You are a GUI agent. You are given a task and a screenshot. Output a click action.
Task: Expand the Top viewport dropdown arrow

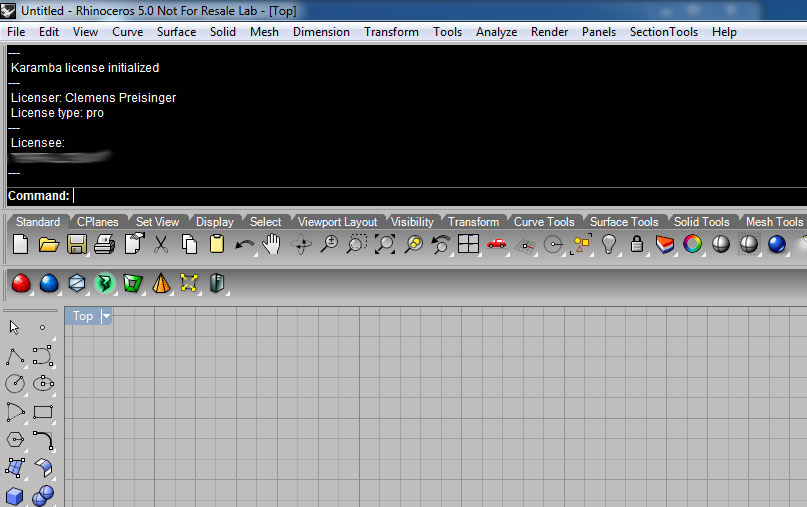[106, 316]
